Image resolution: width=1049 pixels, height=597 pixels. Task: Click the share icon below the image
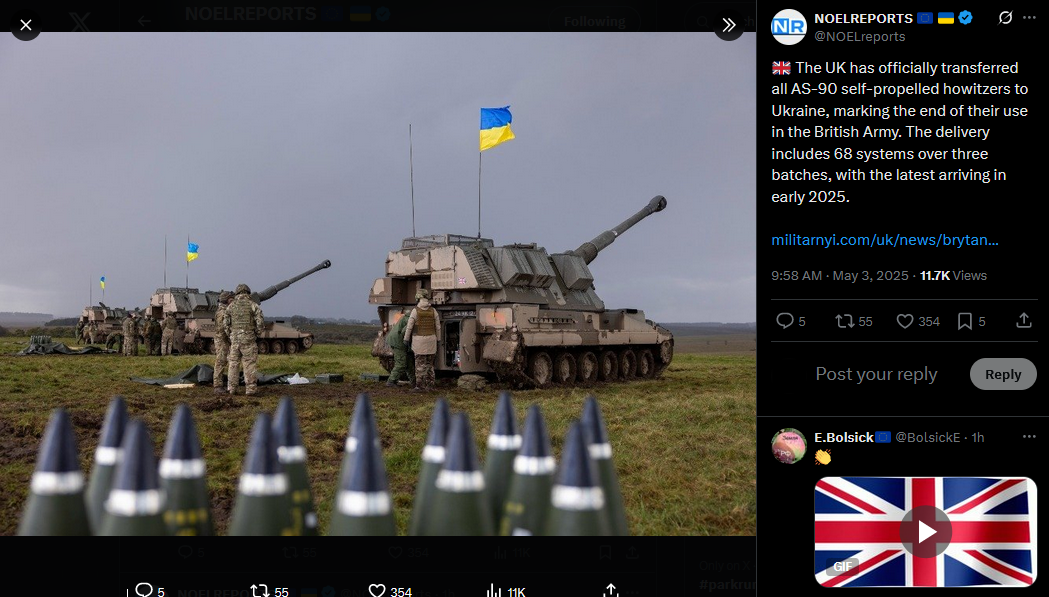[x=610, y=590]
